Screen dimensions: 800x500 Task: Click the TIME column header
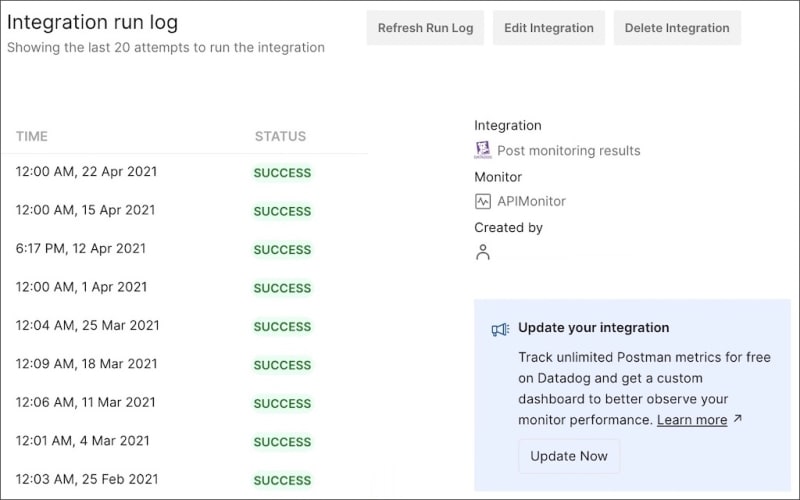tap(32, 136)
